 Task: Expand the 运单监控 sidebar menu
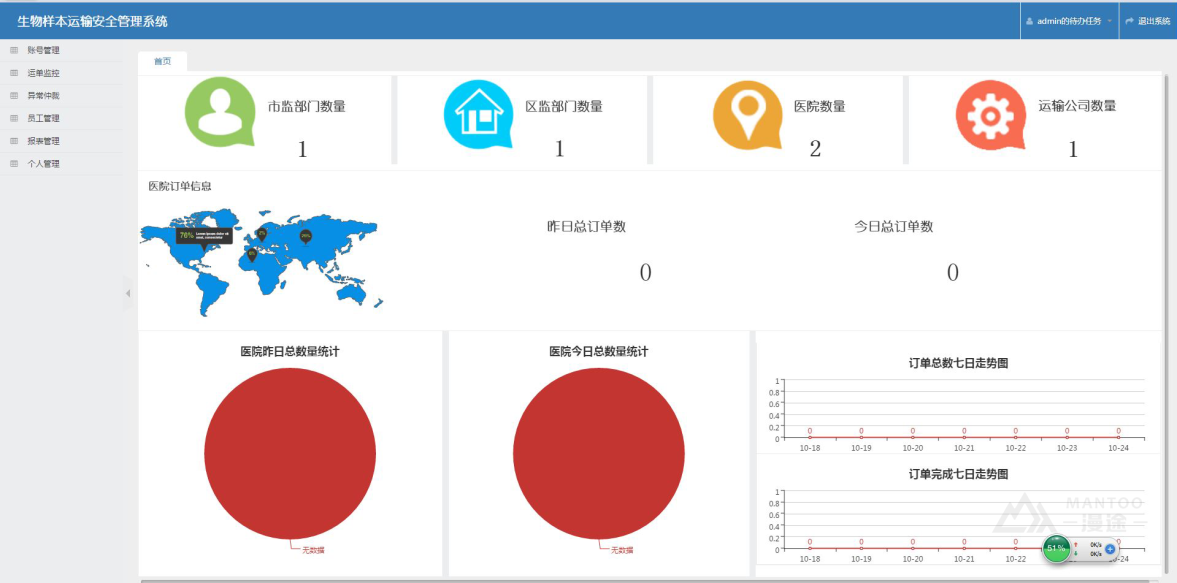pyautogui.click(x=43, y=73)
